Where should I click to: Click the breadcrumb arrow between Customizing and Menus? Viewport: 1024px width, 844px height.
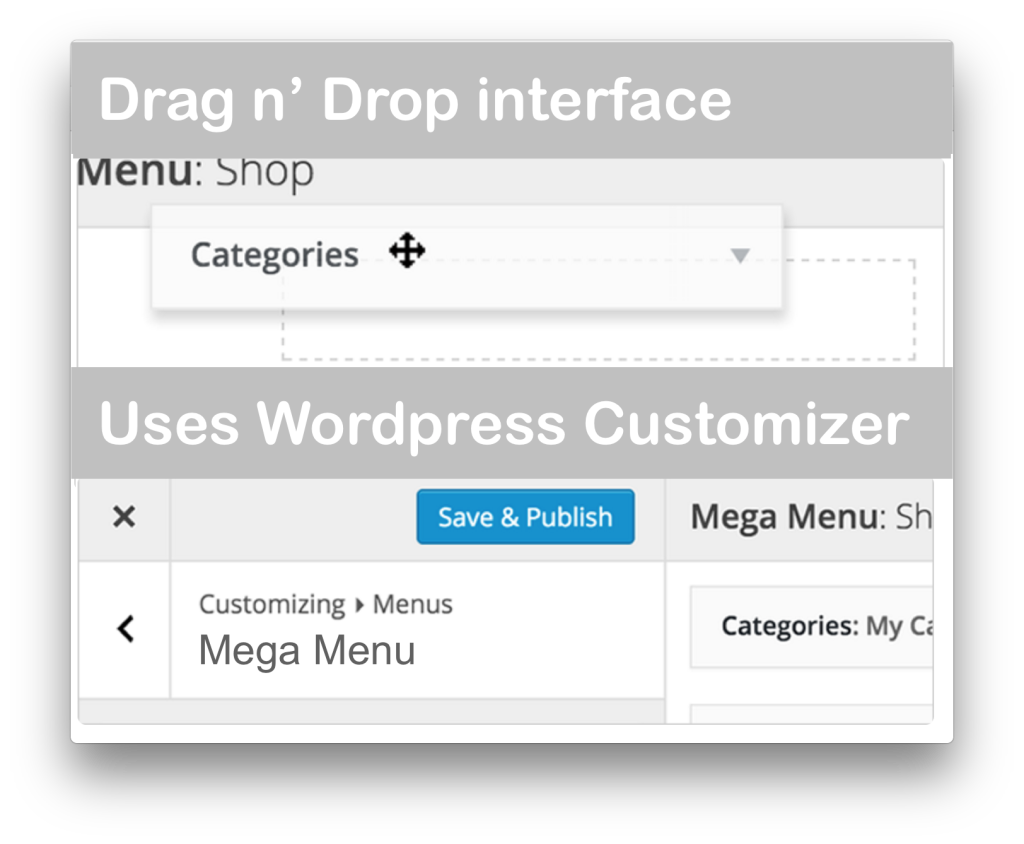[361, 604]
